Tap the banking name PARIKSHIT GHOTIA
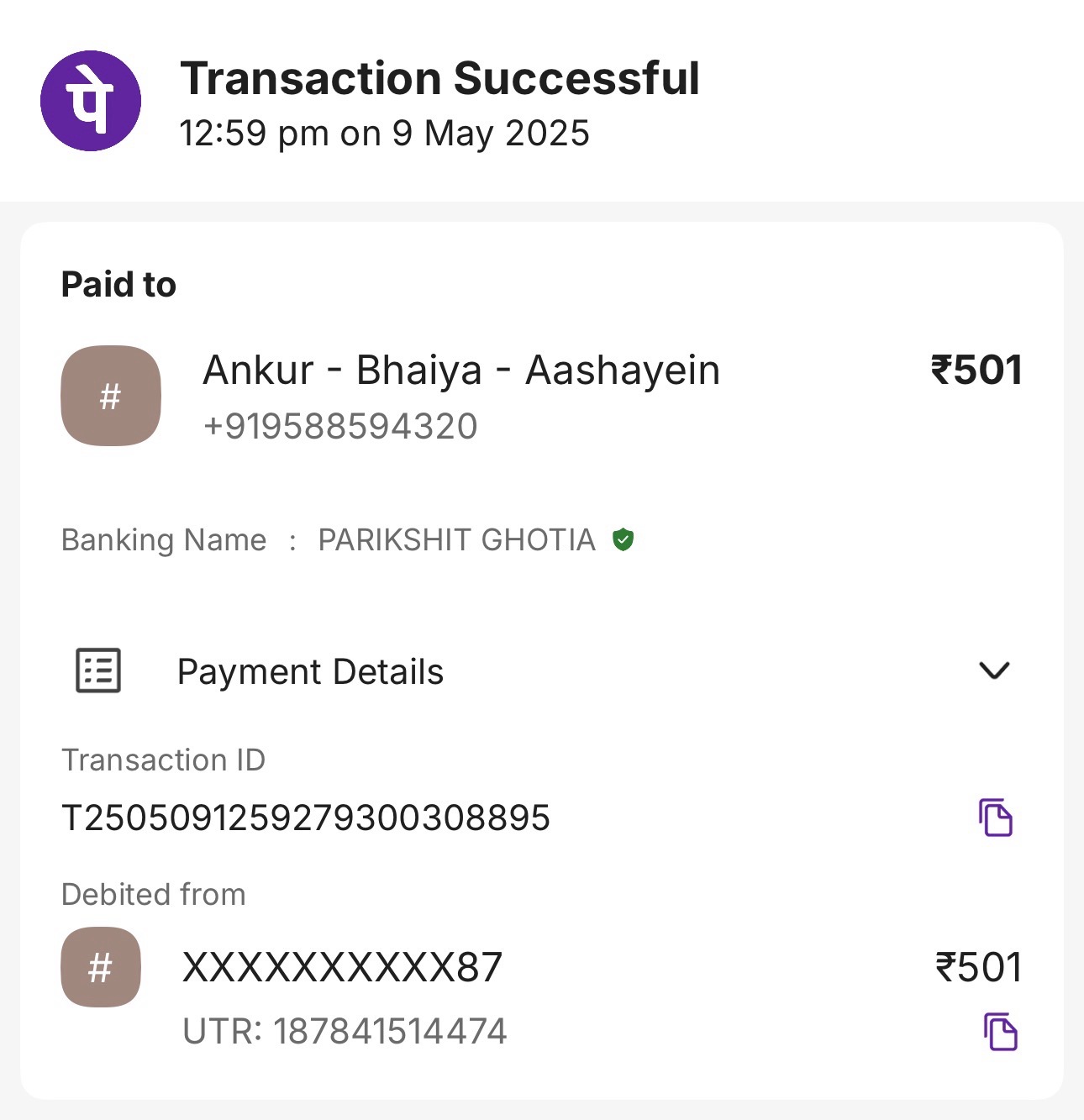 point(456,539)
